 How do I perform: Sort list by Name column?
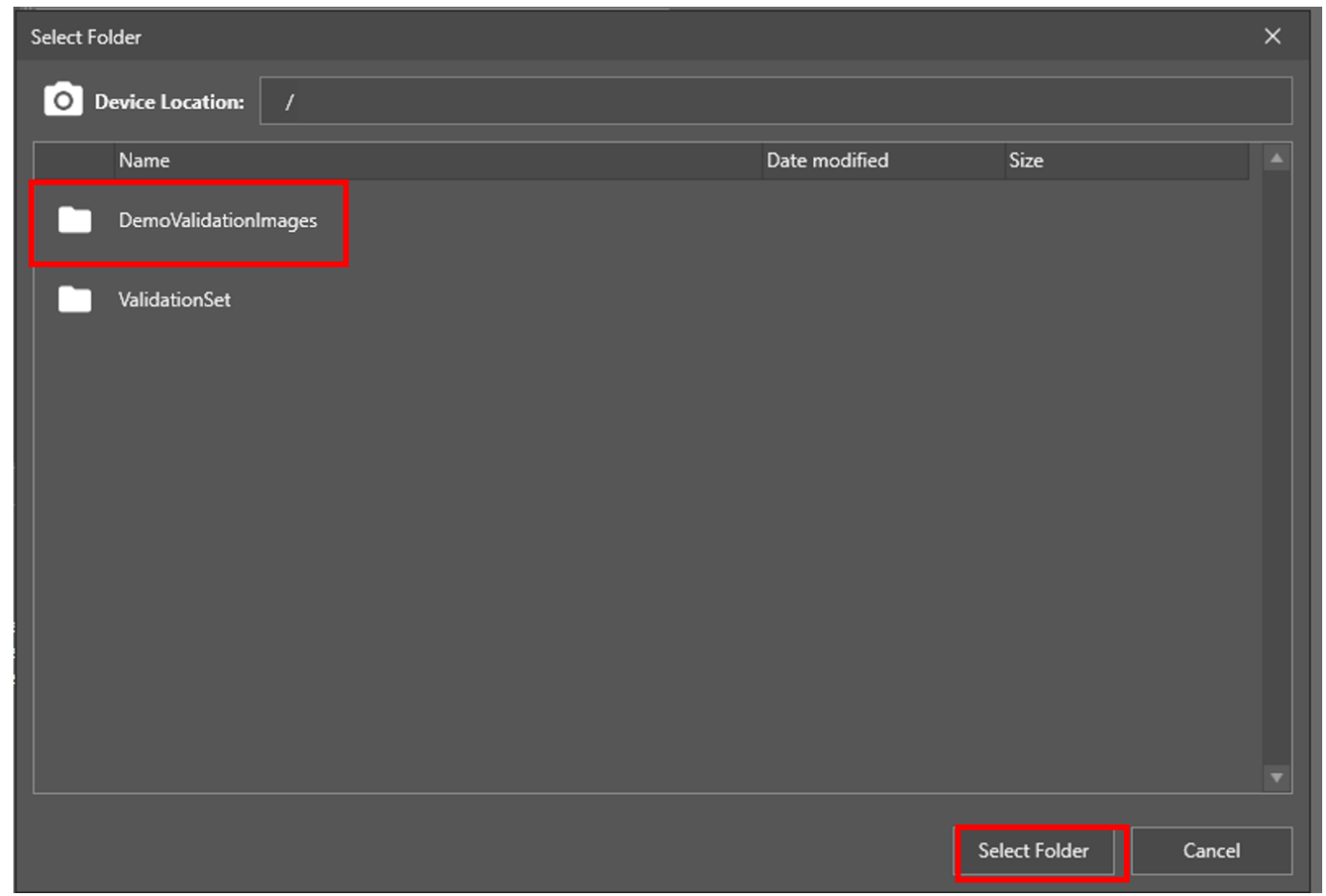coord(144,161)
